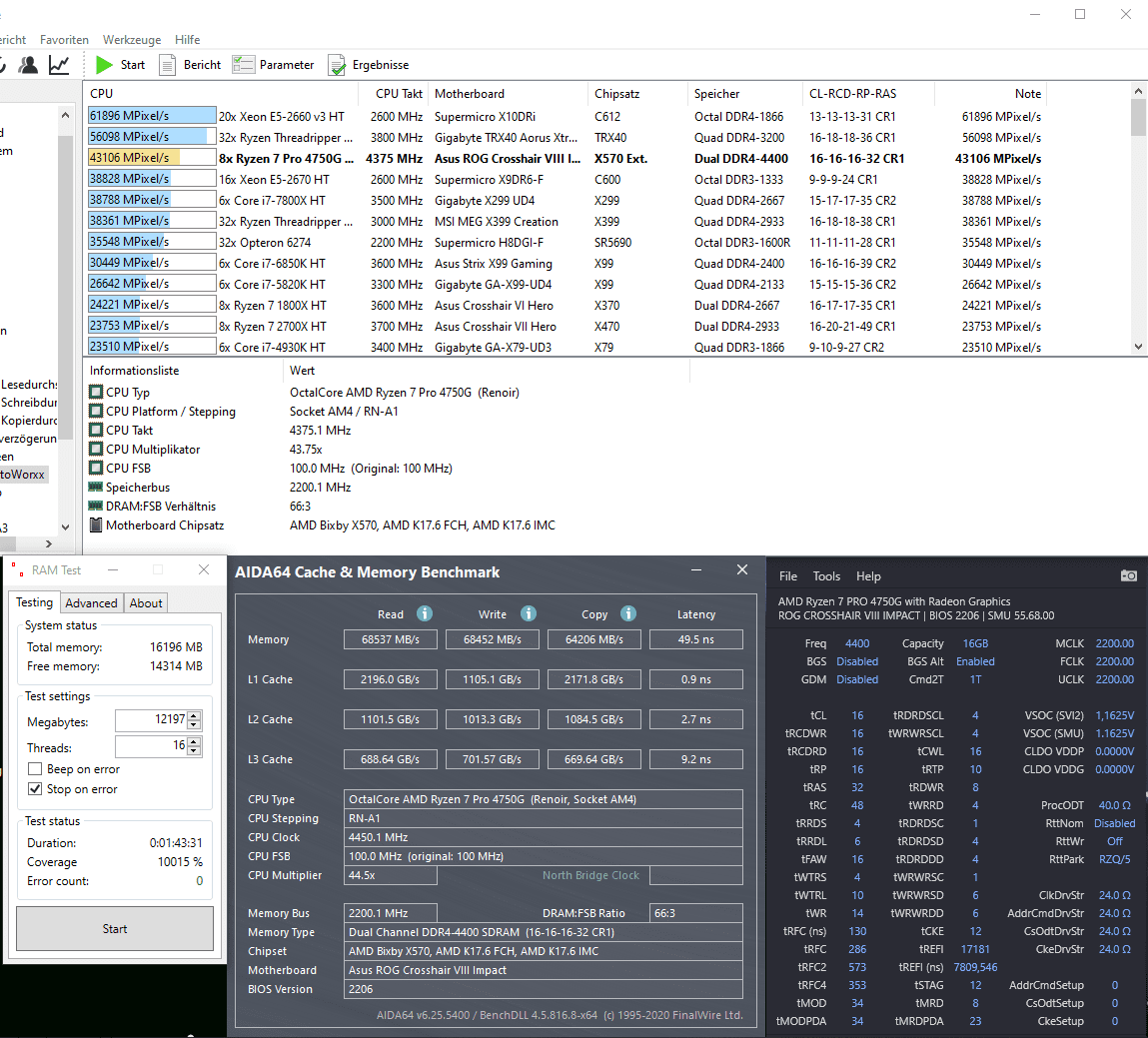Sort by the Motherboard column header

[509, 94]
